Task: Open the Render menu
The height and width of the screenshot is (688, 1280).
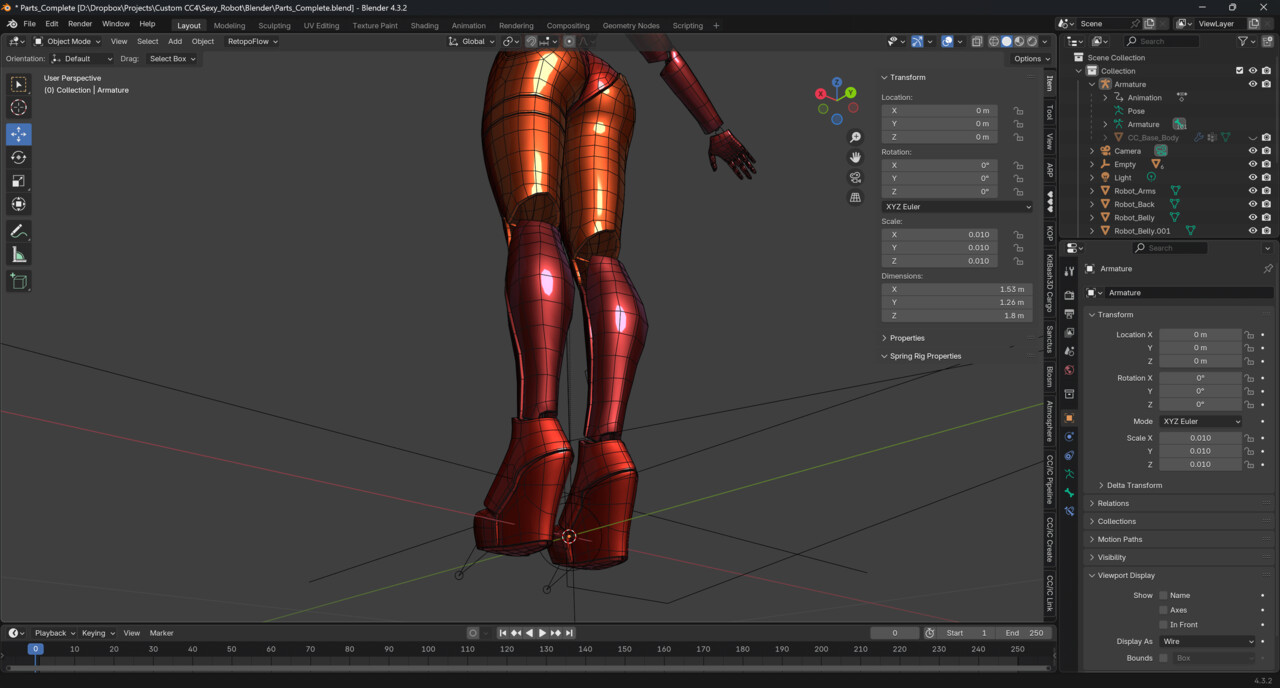Action: (80, 23)
